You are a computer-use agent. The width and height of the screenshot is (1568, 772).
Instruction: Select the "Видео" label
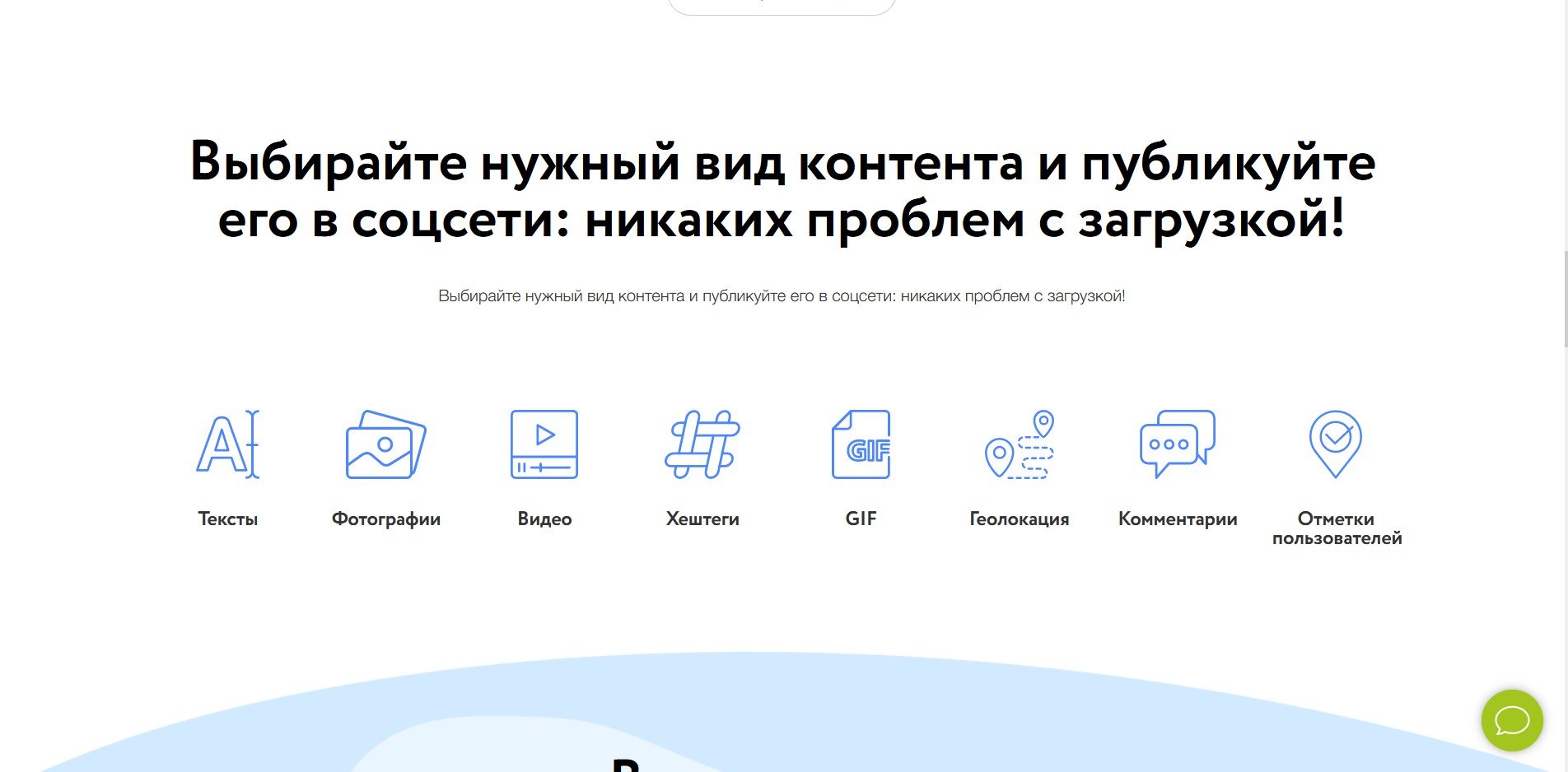544,519
